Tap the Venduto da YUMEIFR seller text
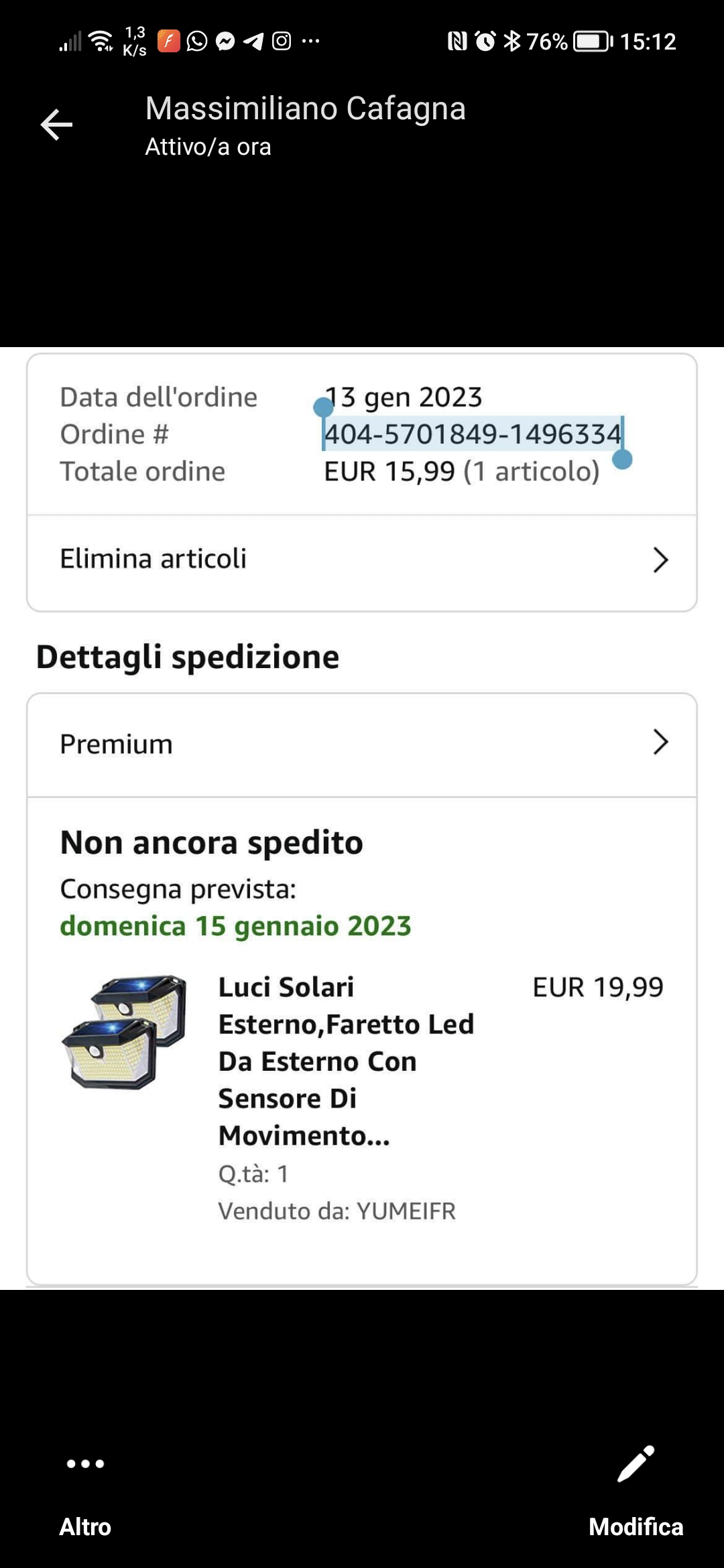The width and height of the screenshot is (724, 1568). pyautogui.click(x=337, y=1212)
